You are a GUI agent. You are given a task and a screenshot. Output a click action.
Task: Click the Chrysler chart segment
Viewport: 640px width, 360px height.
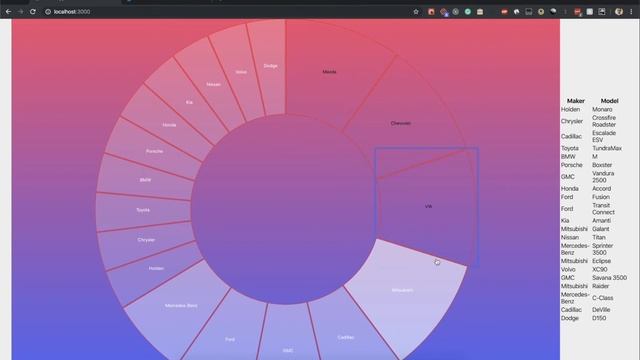[146, 240]
